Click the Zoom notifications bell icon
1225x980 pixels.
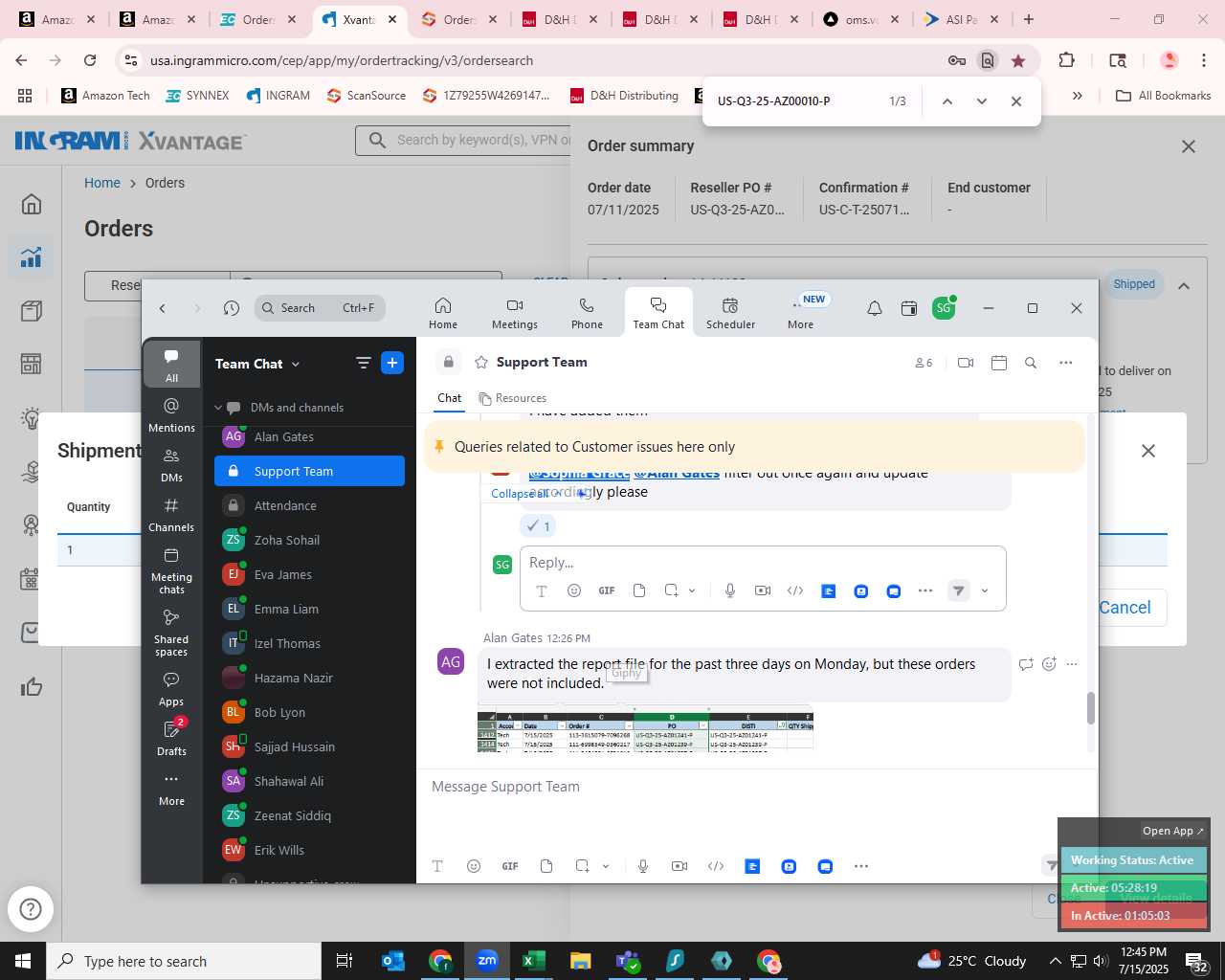(x=875, y=308)
